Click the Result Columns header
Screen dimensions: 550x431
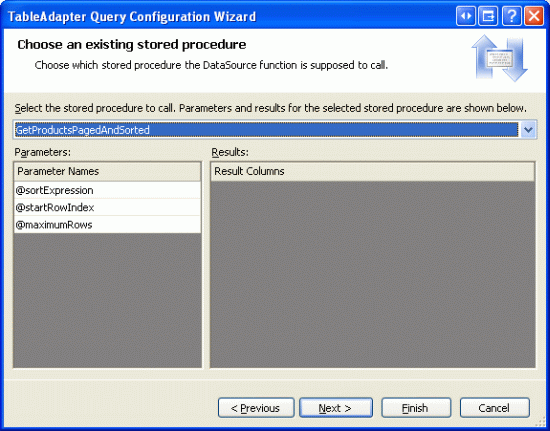click(373, 171)
